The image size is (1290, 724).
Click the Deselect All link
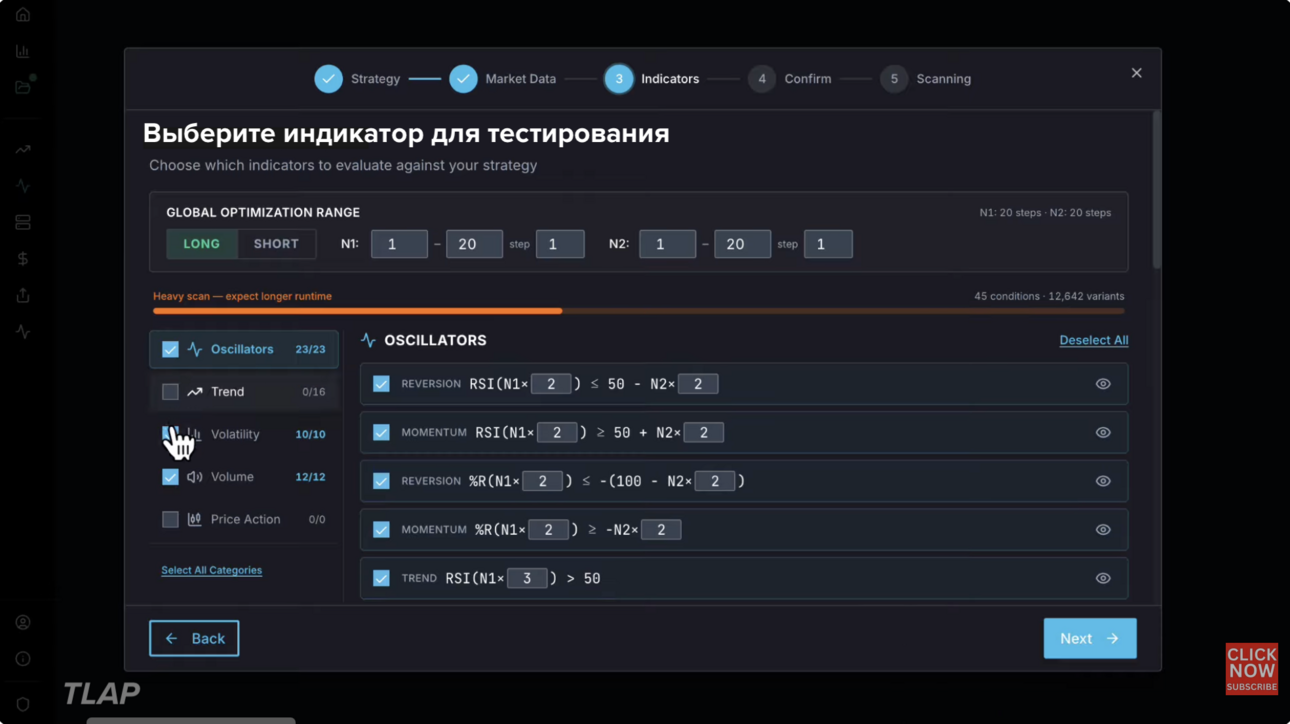point(1094,340)
